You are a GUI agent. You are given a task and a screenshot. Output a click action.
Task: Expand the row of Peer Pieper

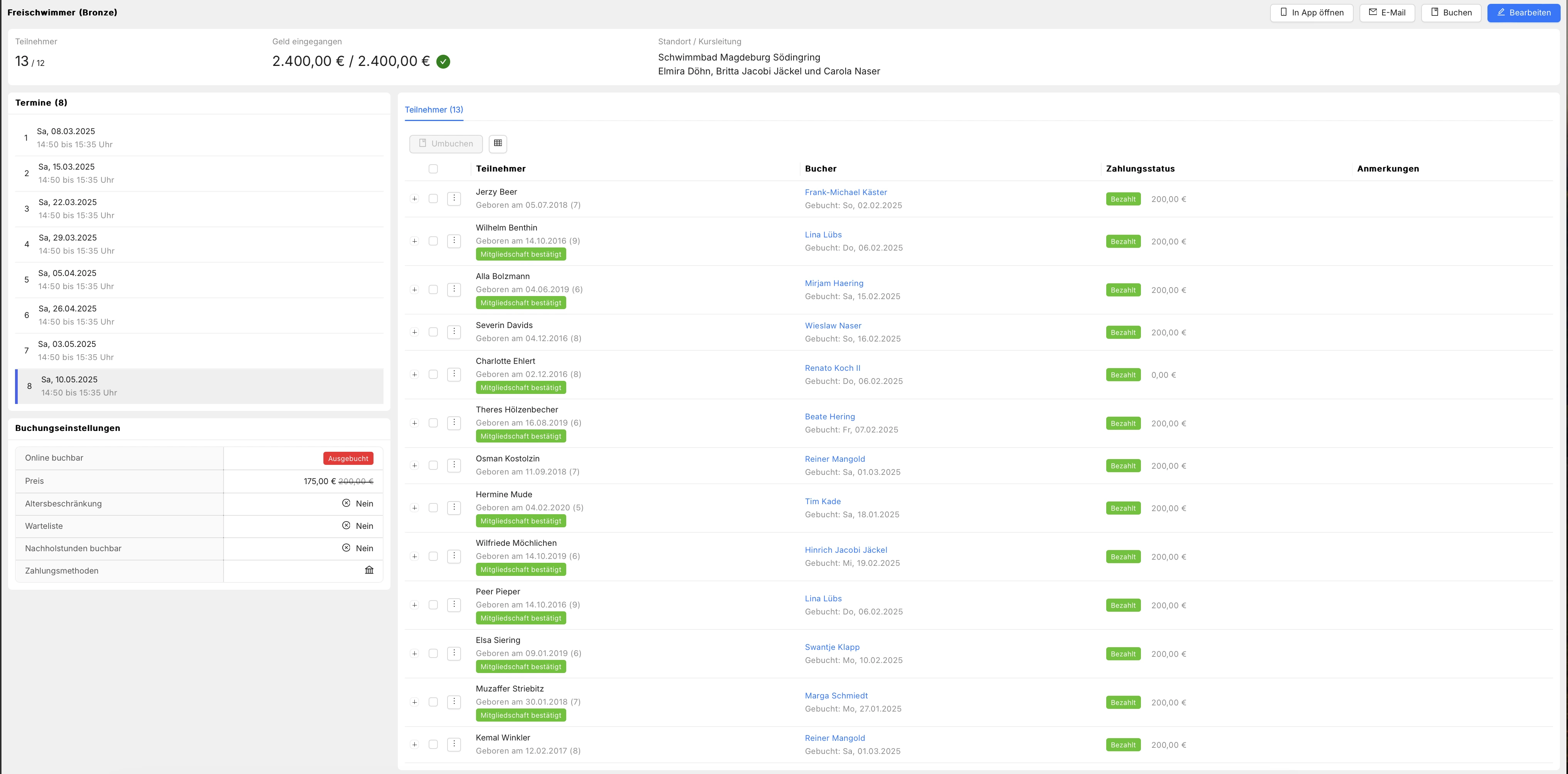(x=414, y=605)
